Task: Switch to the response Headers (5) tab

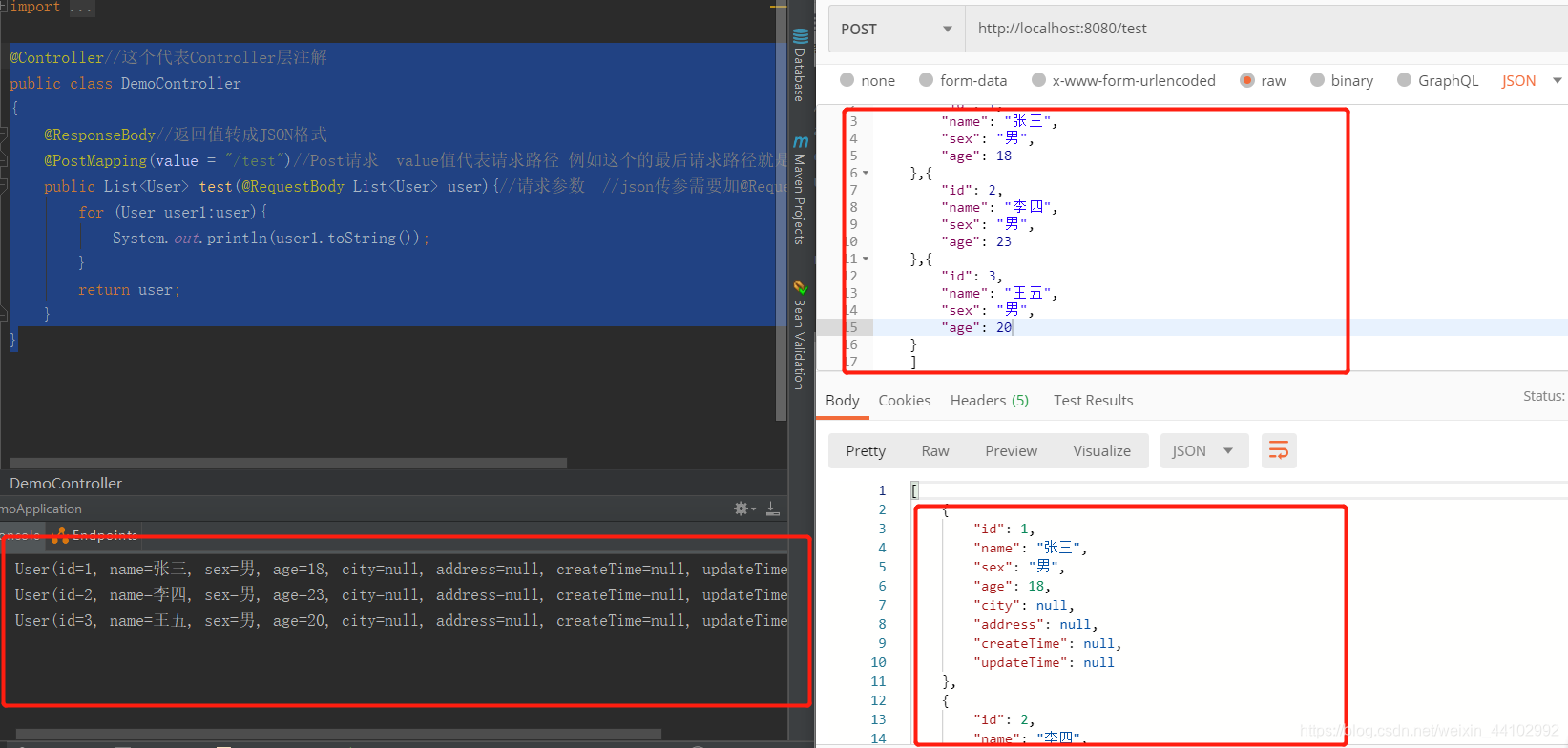Action: tap(990, 401)
